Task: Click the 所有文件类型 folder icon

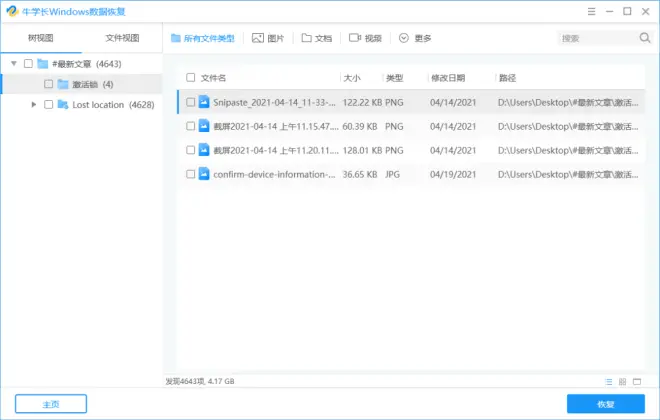Action: coord(176,38)
